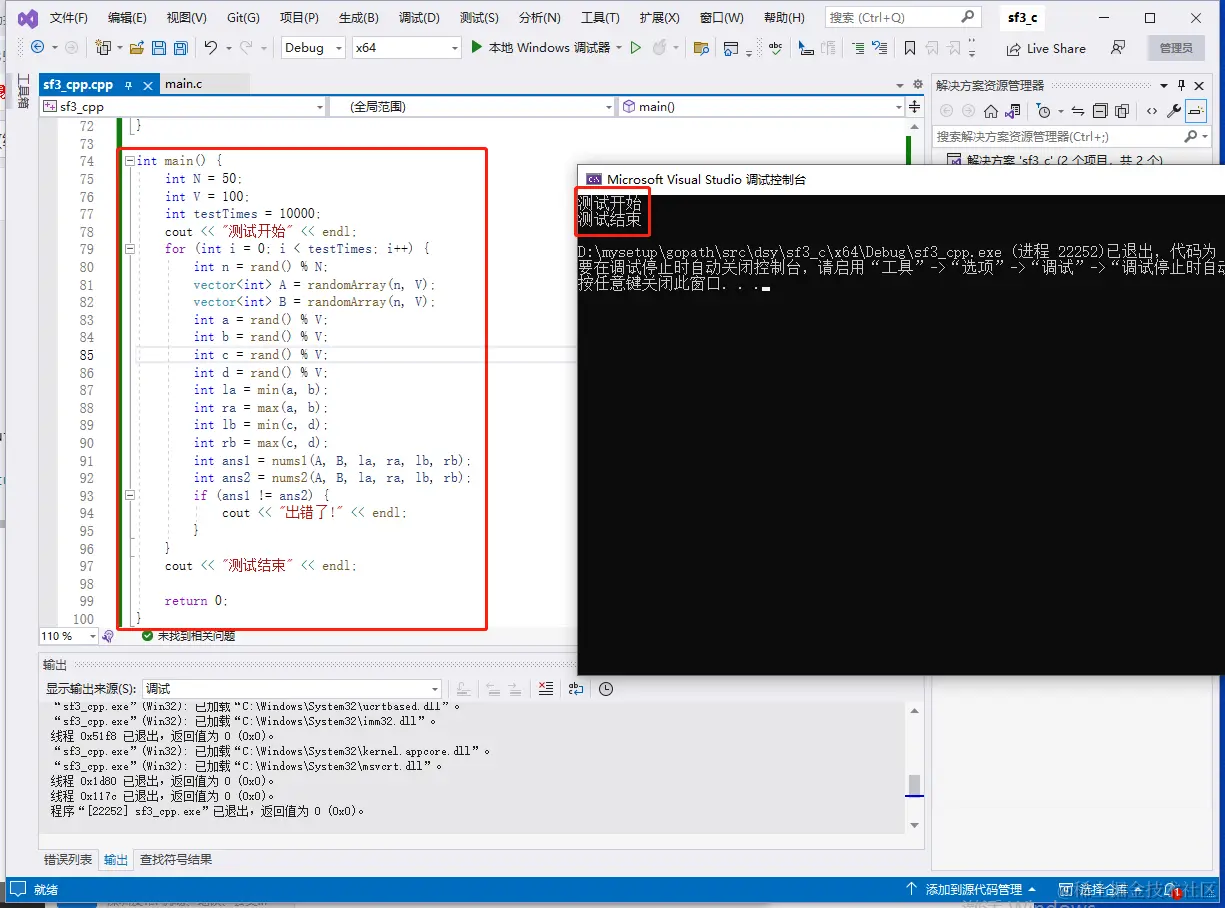Switch to the main.c tab
1225x908 pixels.
coord(184,84)
